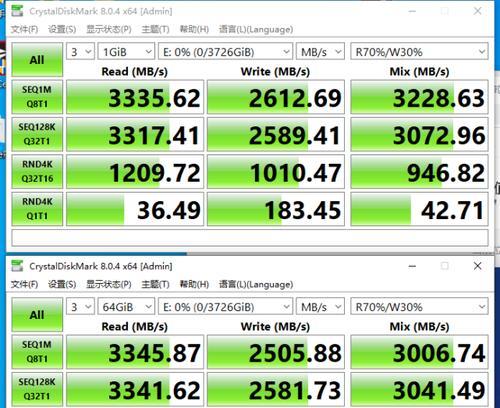The width and height of the screenshot is (500, 408).
Task: Open 显示状态(P) menu in upper window
Action: click(x=109, y=29)
